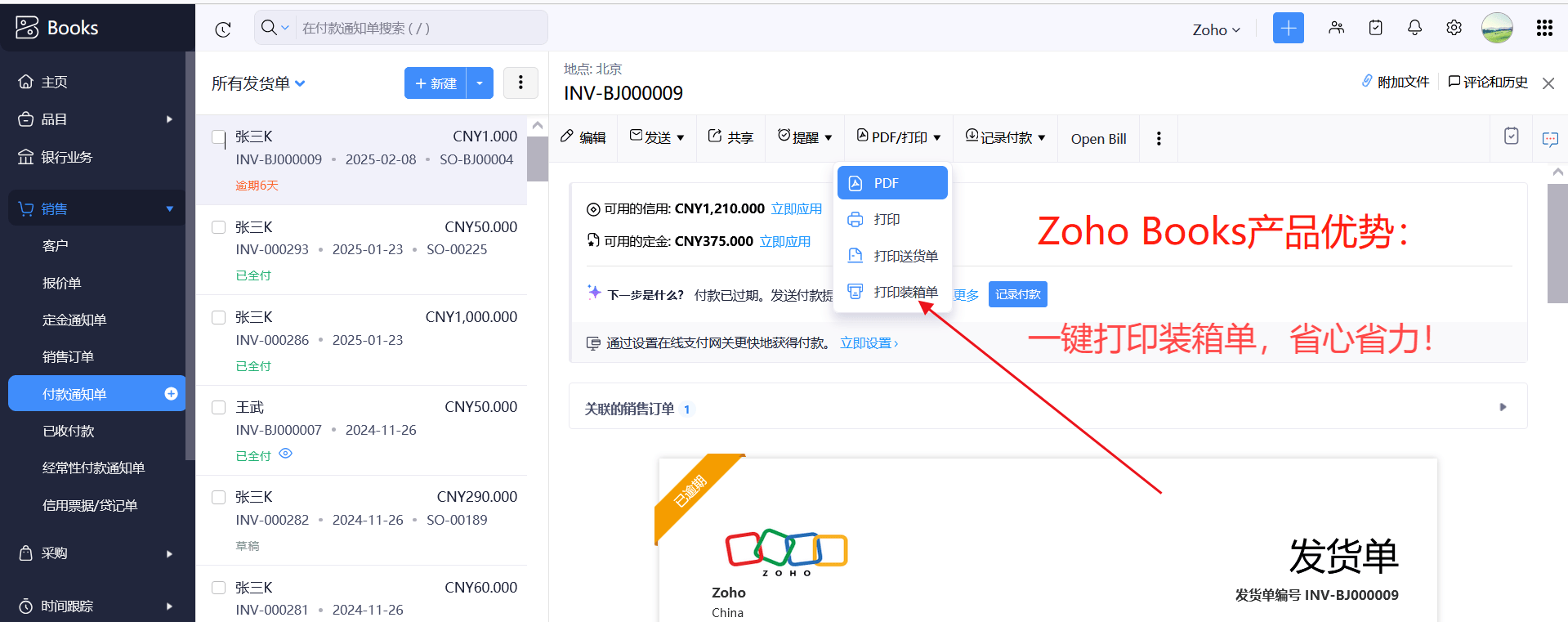
Task: Open the chat bubble icon on toolbar right
Action: tap(1549, 139)
